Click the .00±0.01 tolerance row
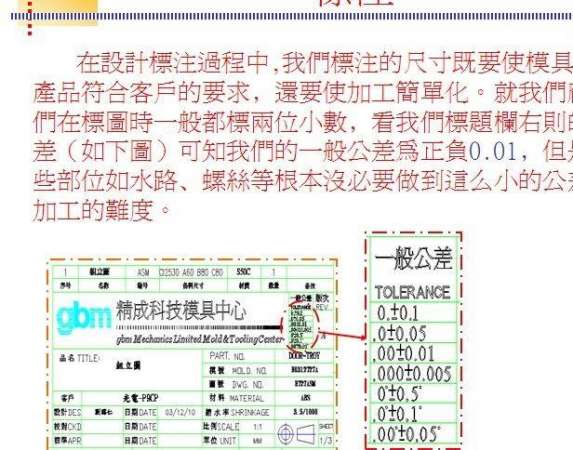 (x=414, y=353)
